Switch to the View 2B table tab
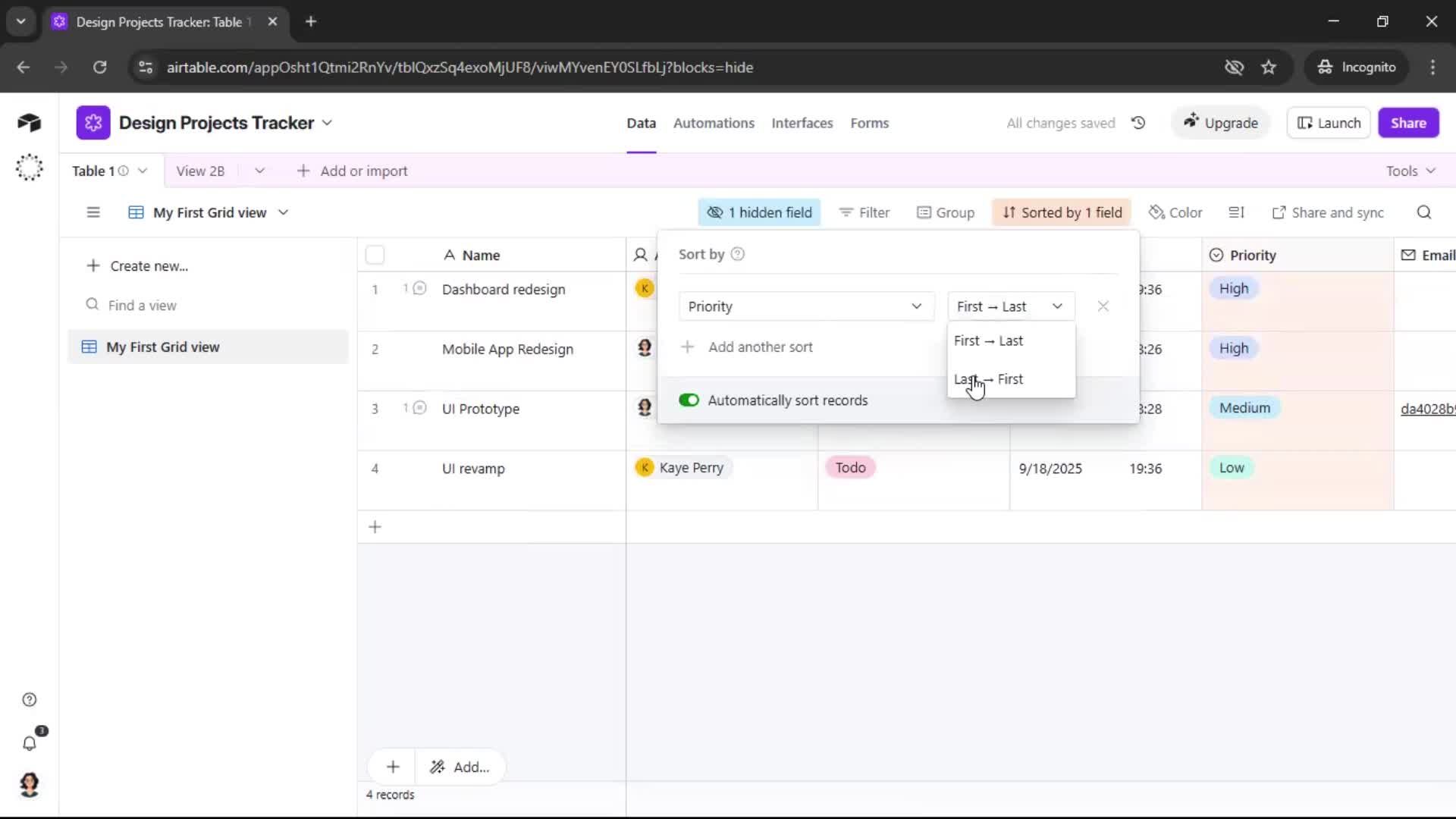Image resolution: width=1456 pixels, height=819 pixels. [x=200, y=171]
